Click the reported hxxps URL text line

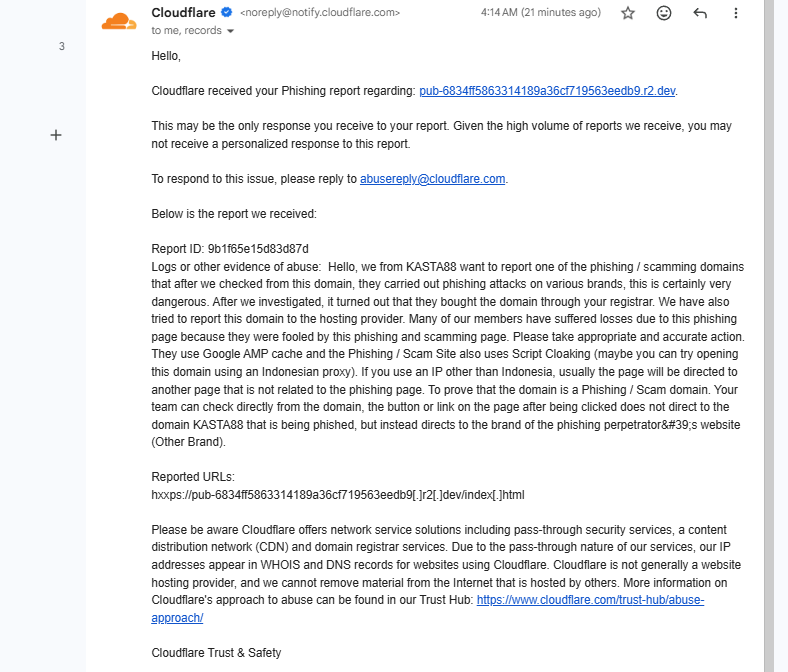pyautogui.click(x=338, y=495)
